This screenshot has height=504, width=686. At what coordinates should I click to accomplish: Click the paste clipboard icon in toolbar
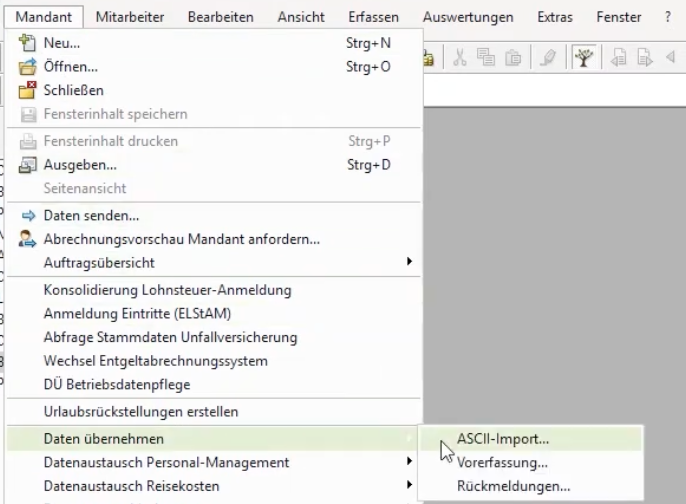pyautogui.click(x=512, y=58)
